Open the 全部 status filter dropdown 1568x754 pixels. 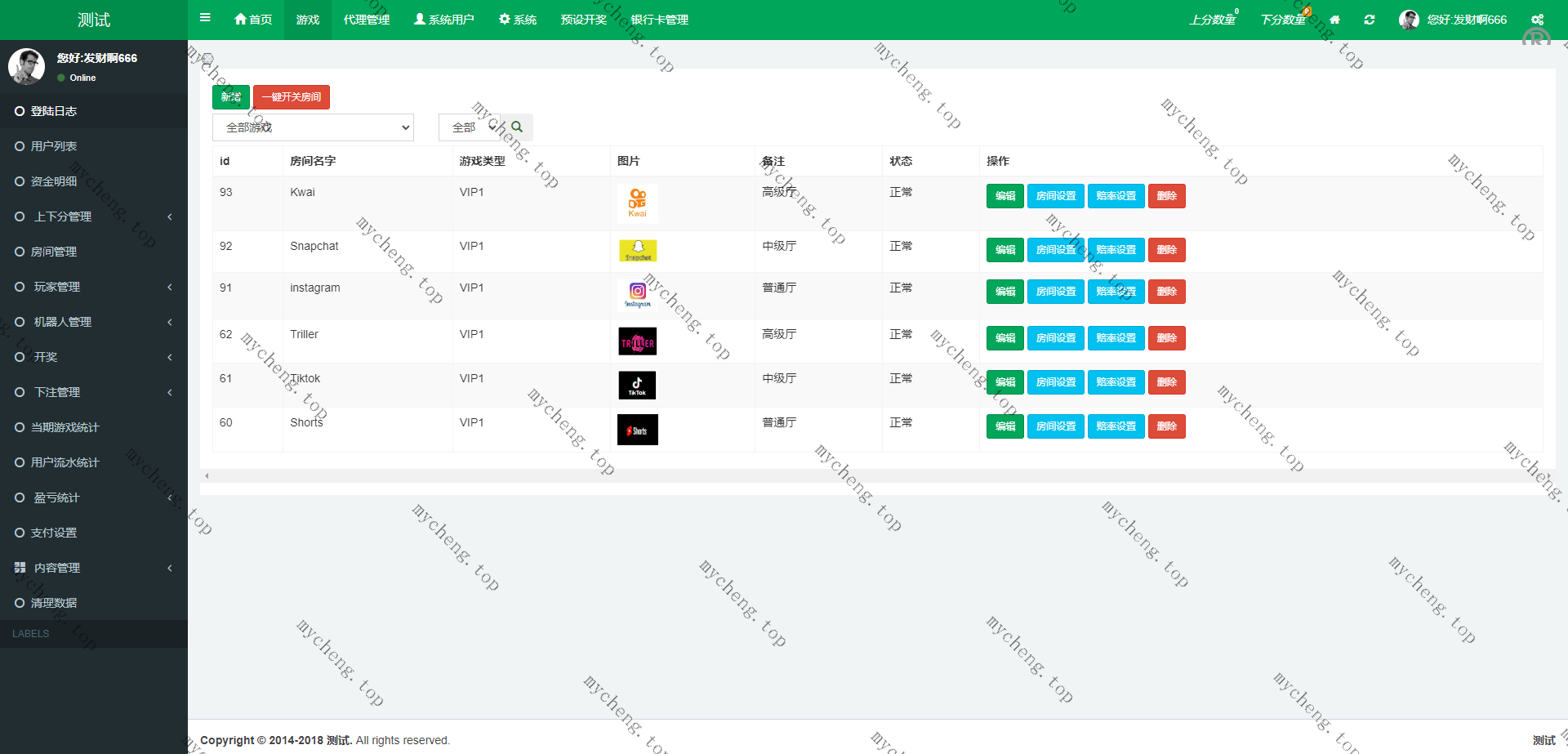pos(470,127)
